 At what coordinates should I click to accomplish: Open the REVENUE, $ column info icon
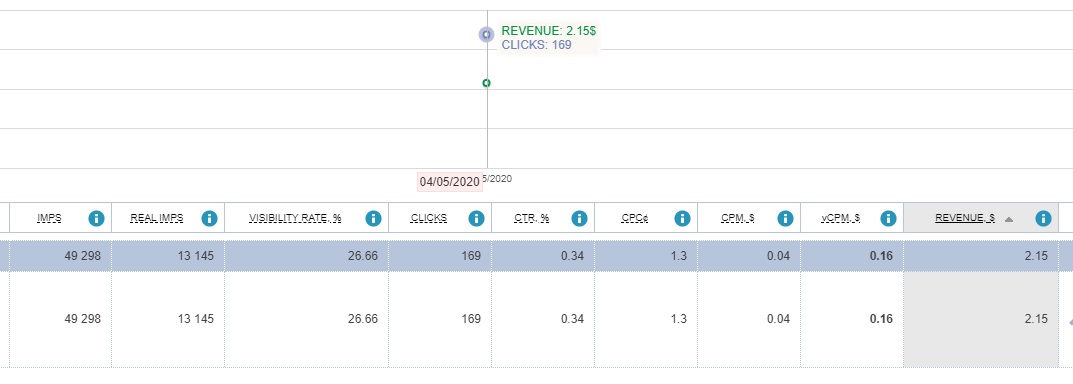(x=1043, y=218)
